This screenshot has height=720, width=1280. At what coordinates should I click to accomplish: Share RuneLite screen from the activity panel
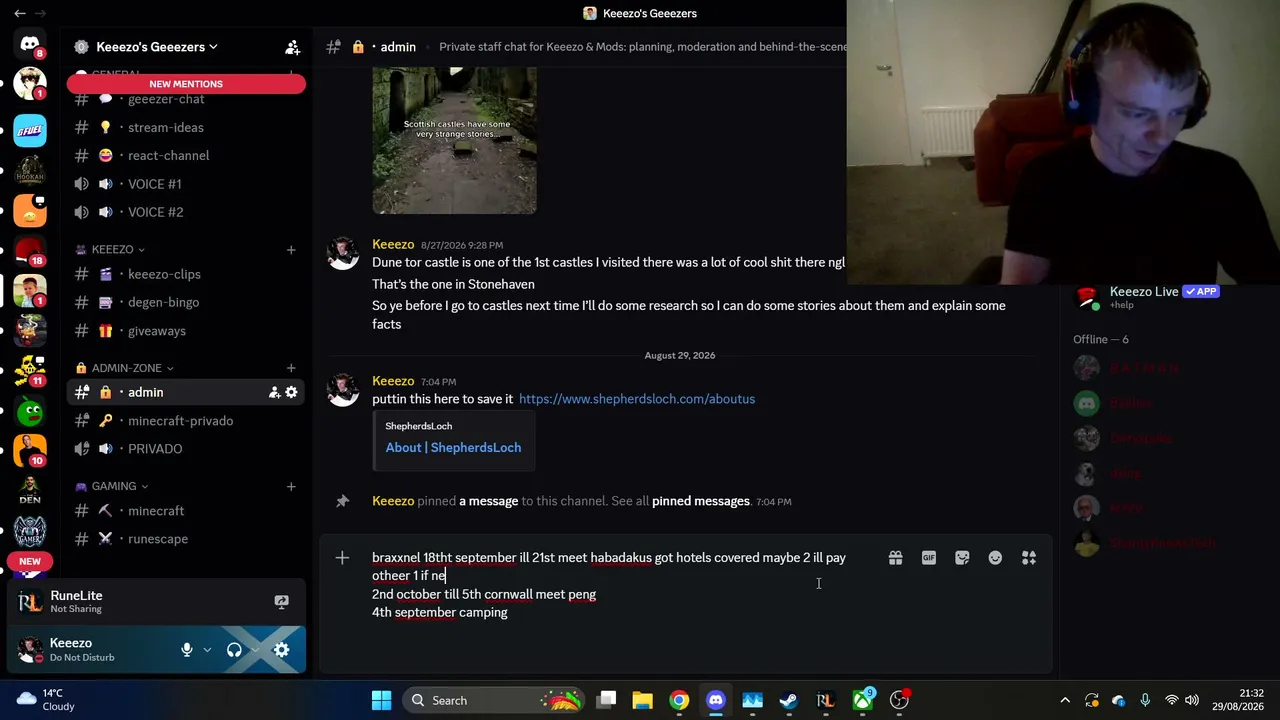(281, 602)
